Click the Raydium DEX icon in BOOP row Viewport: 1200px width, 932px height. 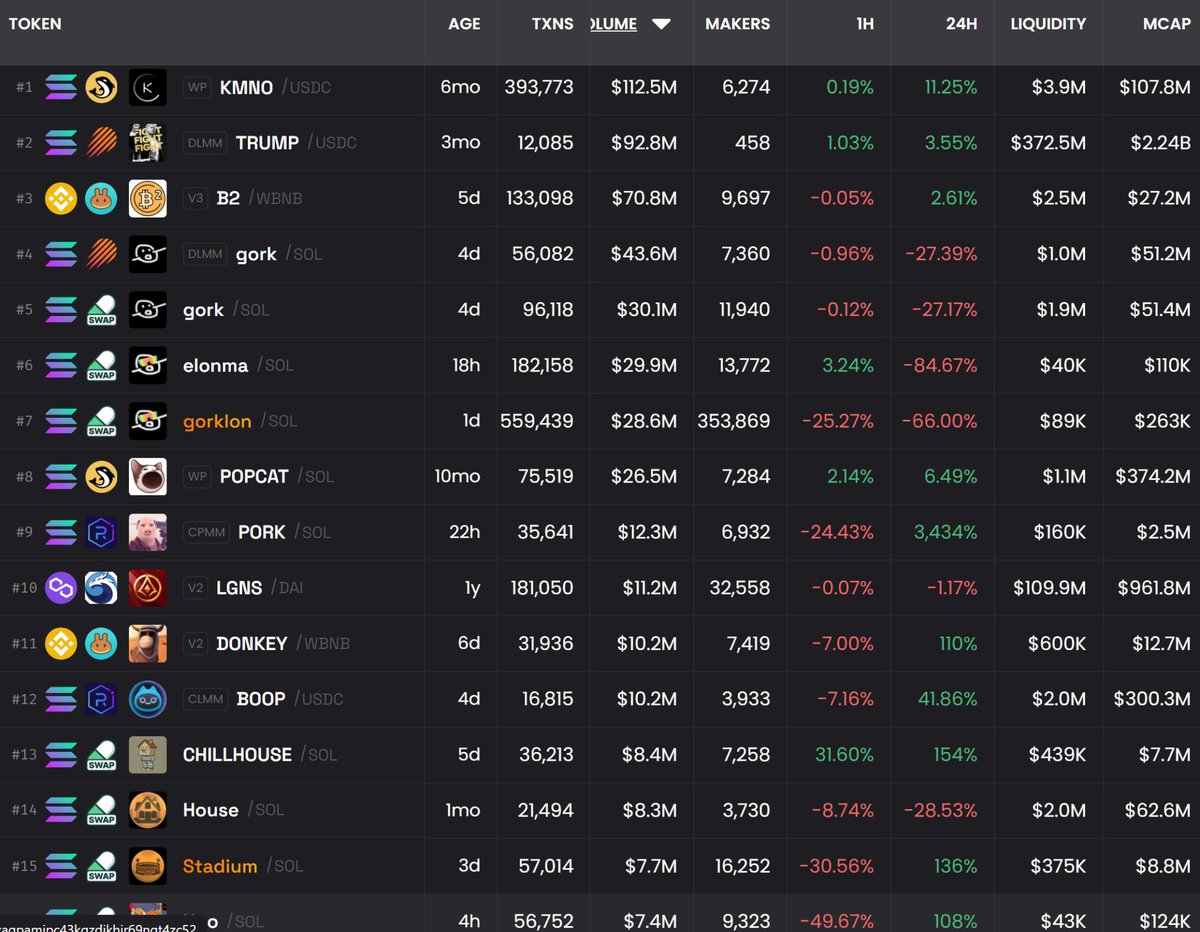tap(101, 699)
